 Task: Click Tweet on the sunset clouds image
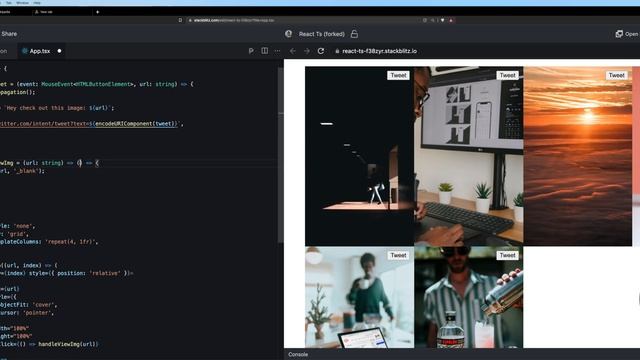click(x=616, y=75)
